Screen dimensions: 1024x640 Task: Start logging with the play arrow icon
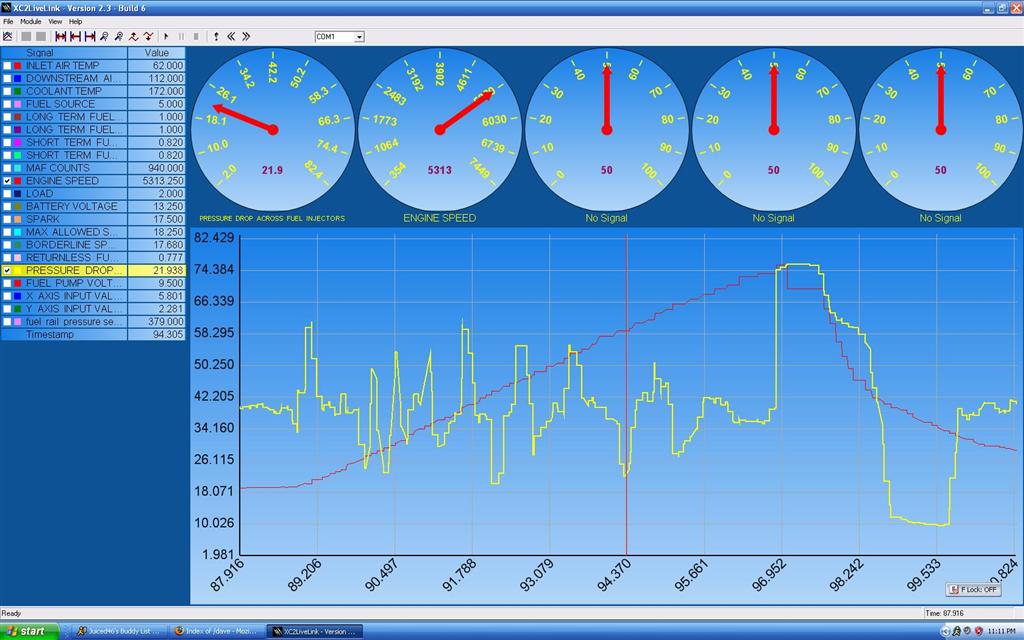tap(165, 36)
